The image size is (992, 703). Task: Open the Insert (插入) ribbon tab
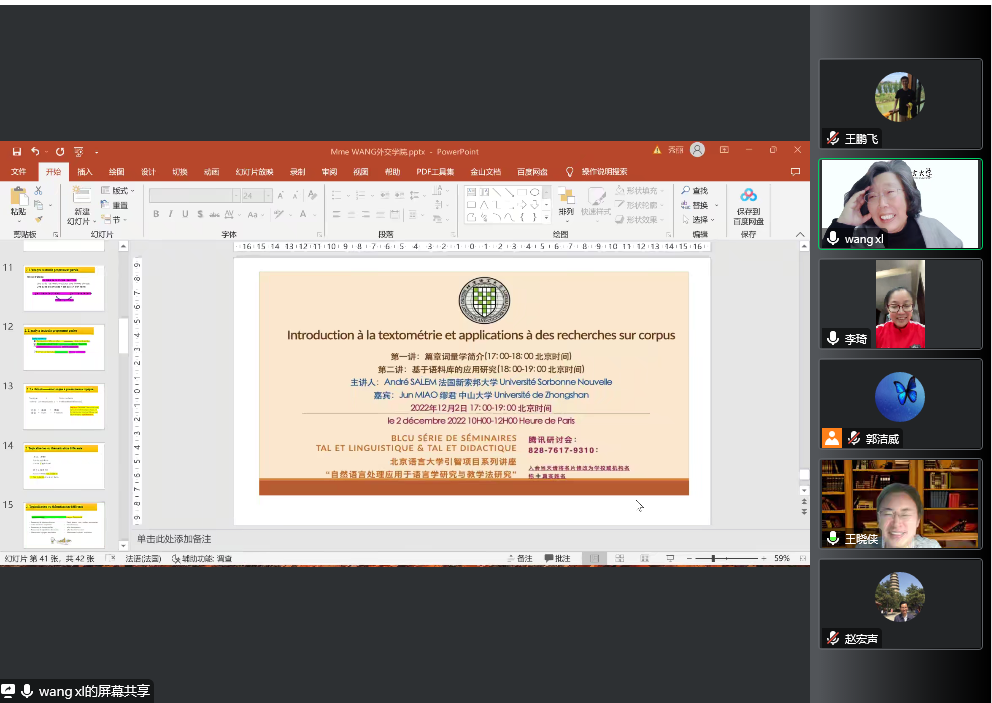pyautogui.click(x=85, y=172)
